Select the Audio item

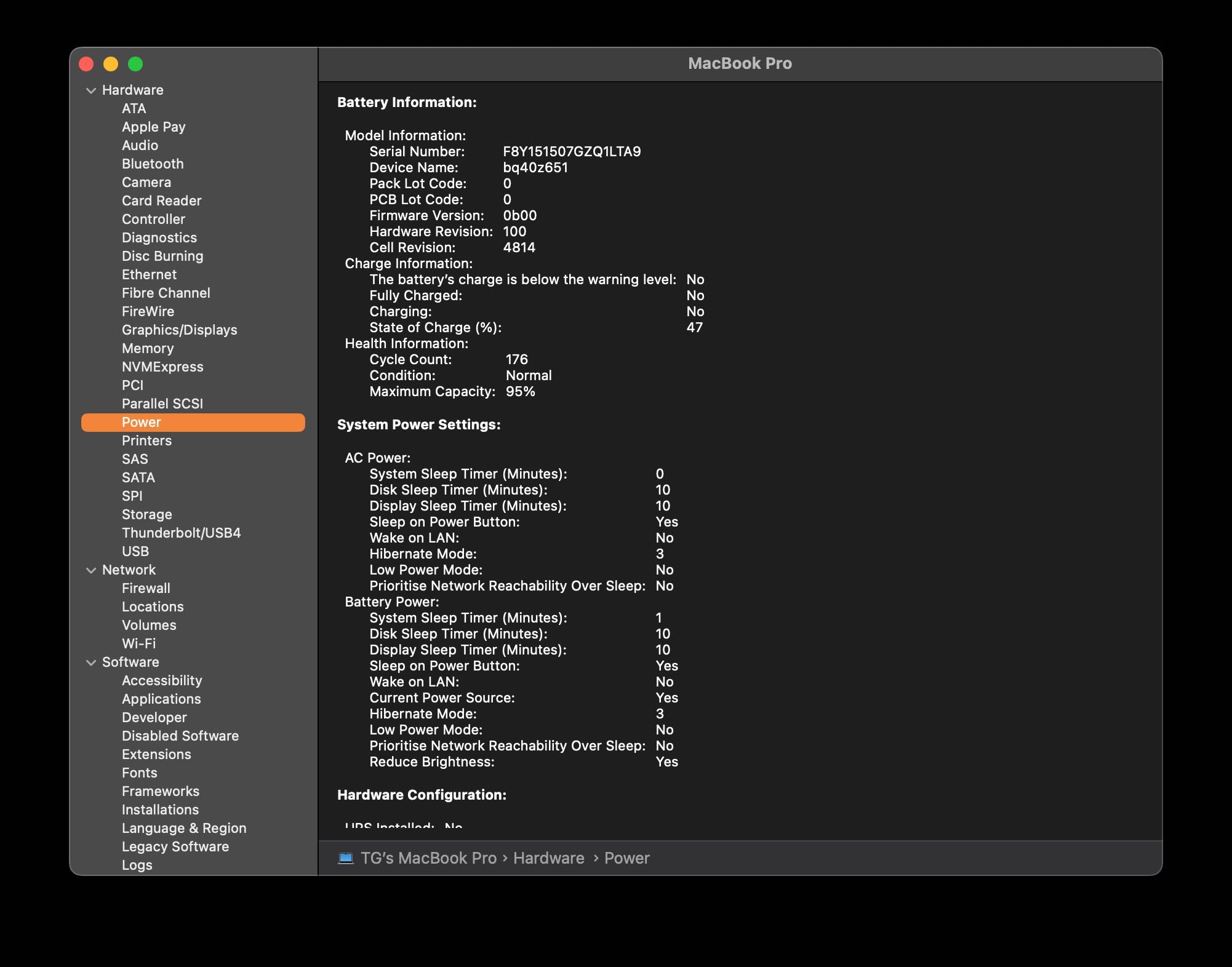tap(140, 145)
